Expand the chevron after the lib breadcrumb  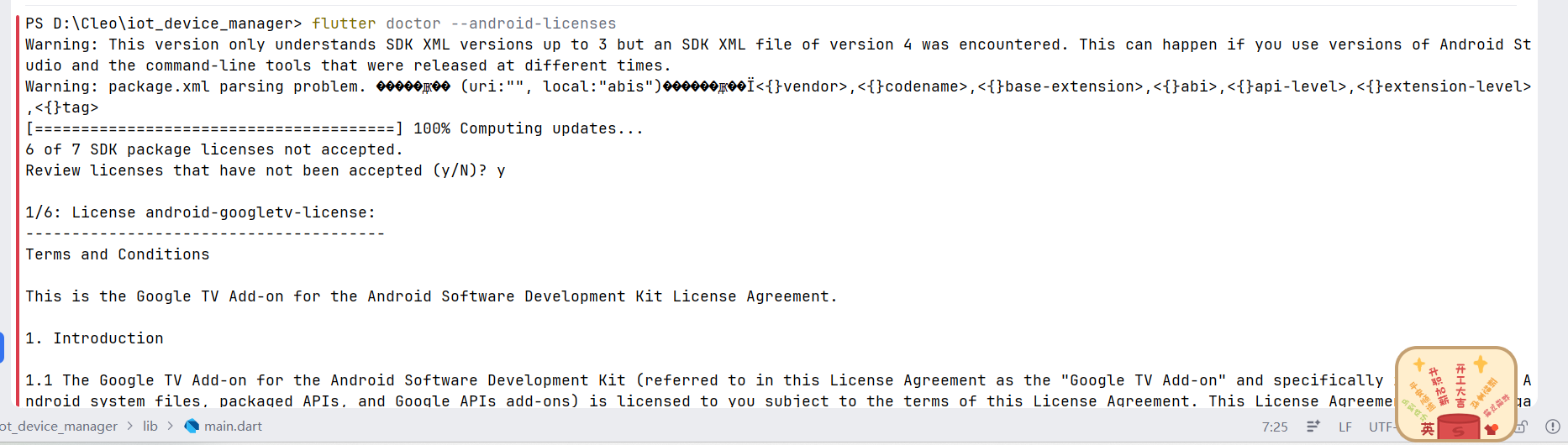coord(171,427)
